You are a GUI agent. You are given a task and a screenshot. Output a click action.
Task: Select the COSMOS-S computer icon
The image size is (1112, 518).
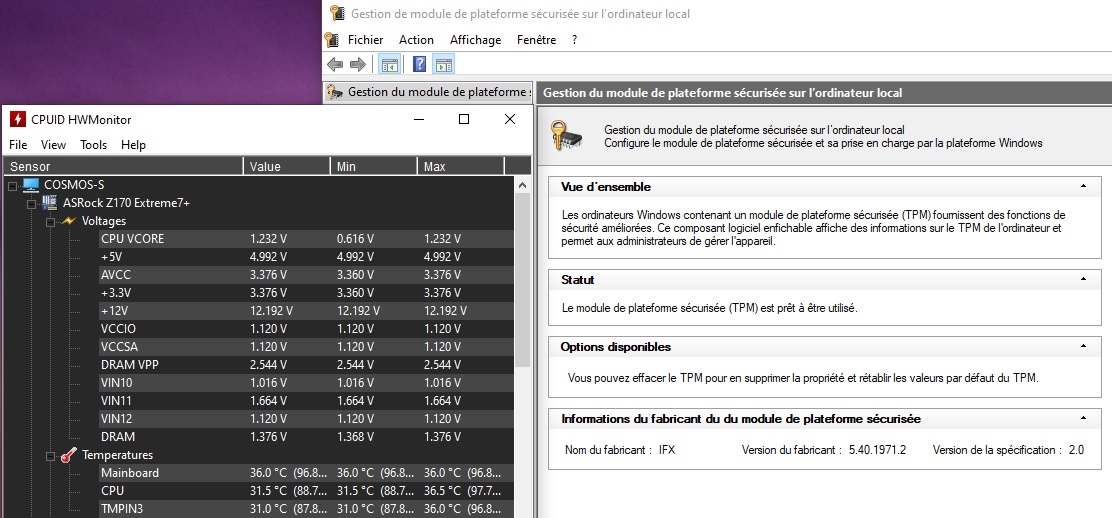point(31,185)
